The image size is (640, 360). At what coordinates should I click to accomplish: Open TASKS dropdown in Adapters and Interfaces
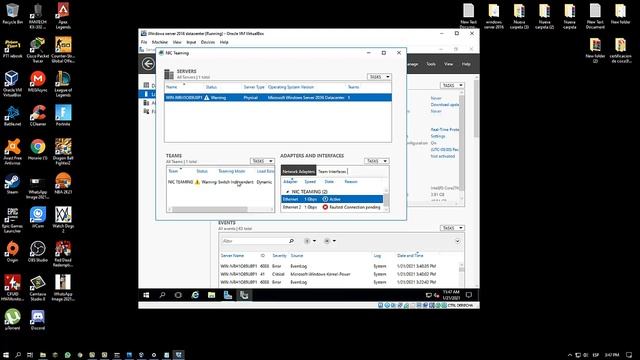(376, 161)
